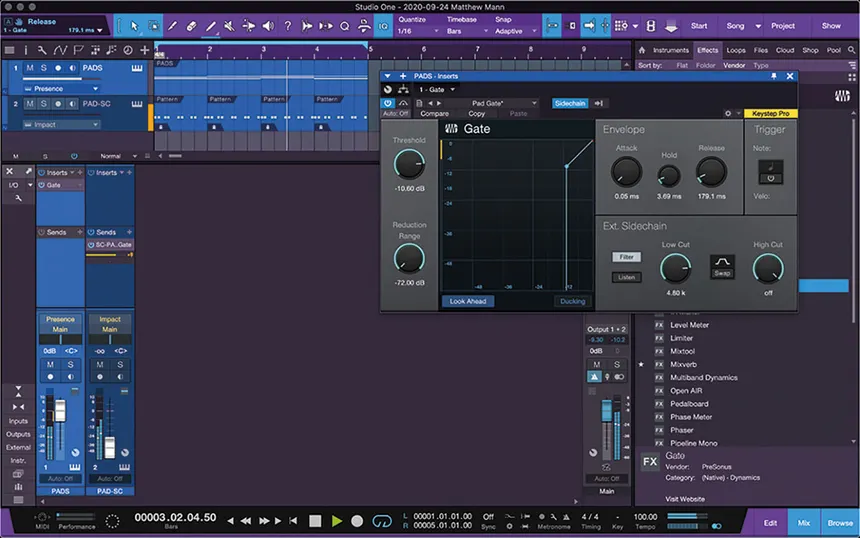Click Compare in the Gate window
Viewport: 860px width, 538px height.
(434, 114)
